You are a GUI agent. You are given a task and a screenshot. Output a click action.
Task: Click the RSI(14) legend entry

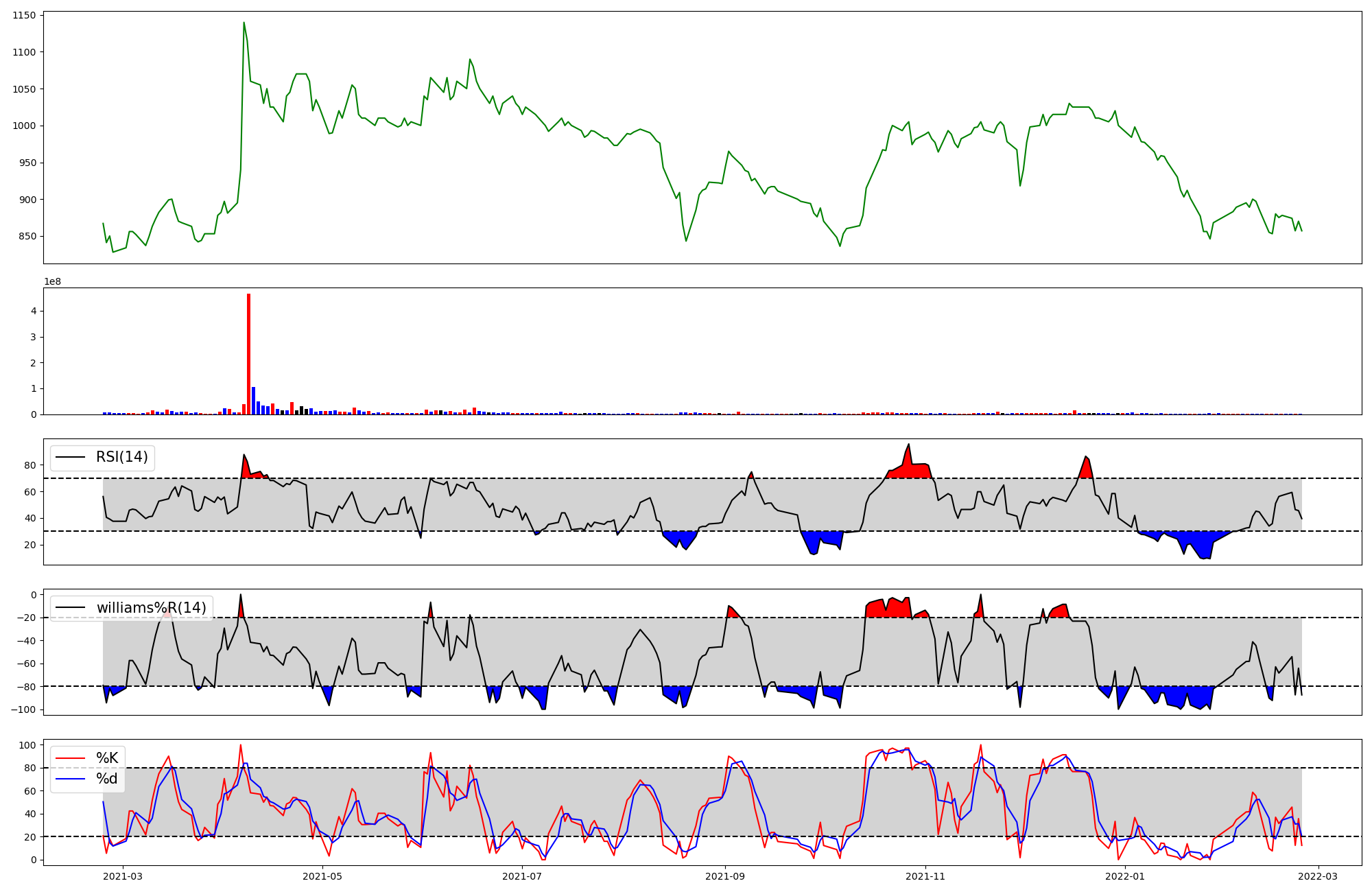pyautogui.click(x=121, y=457)
